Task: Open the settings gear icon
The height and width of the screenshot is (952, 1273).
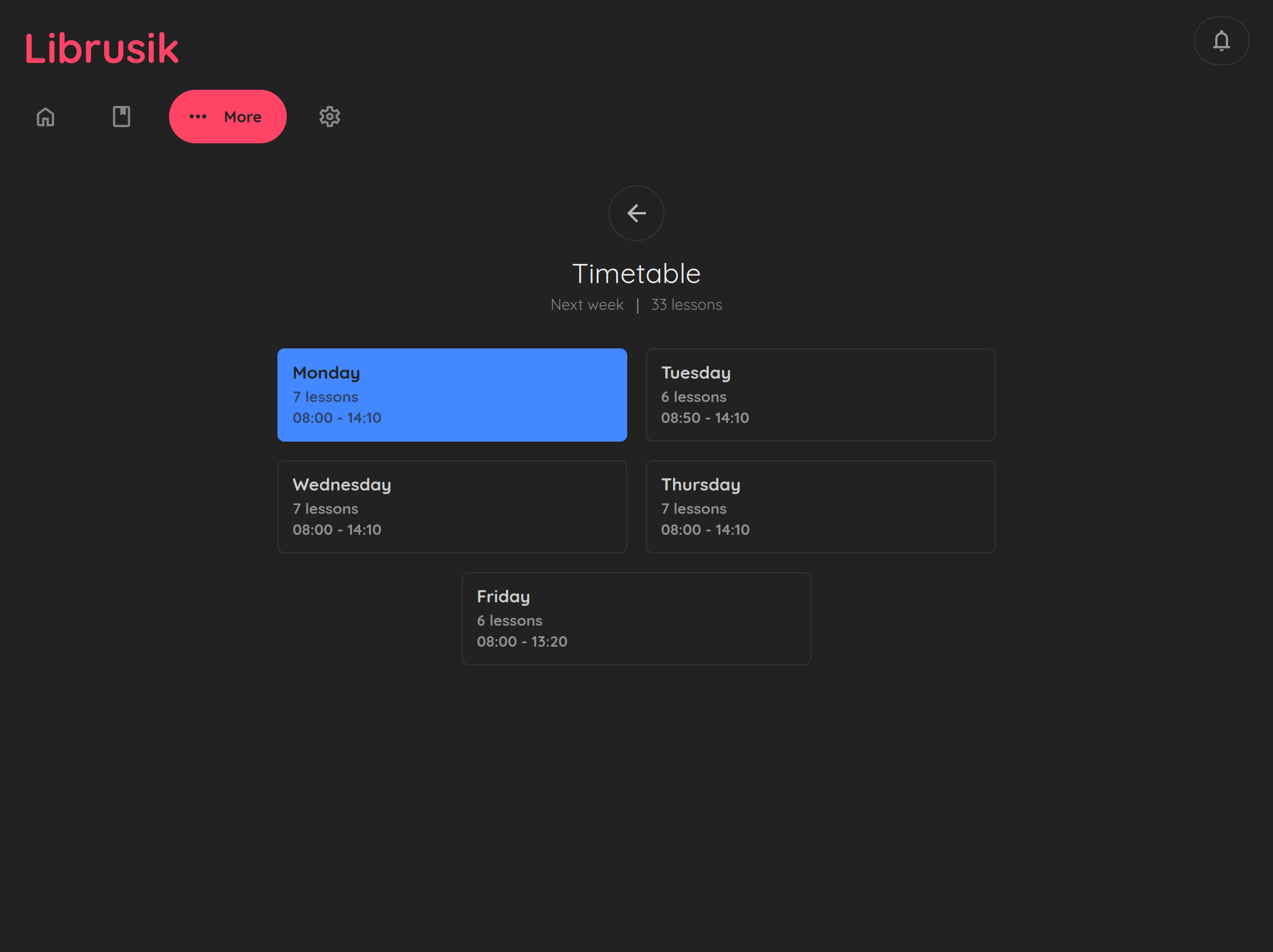Action: click(x=329, y=117)
